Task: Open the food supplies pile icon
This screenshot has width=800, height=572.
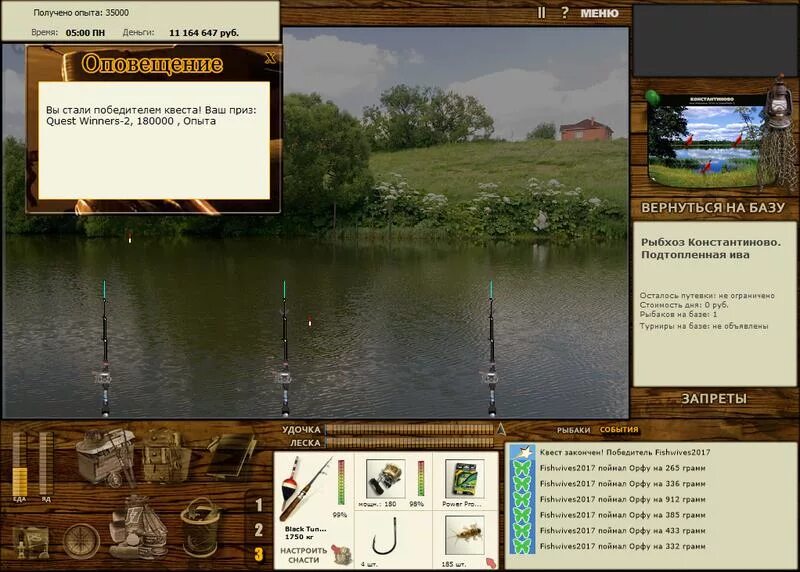Action: pos(138,528)
